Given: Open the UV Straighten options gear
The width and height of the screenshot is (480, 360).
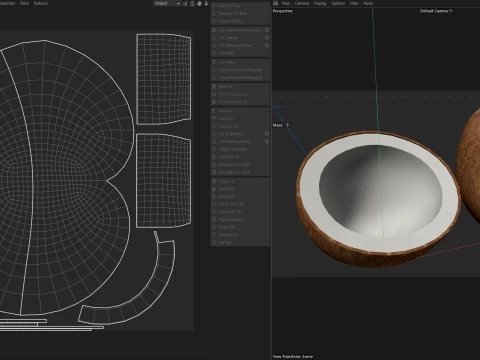Looking at the screenshot, I should tap(267, 134).
